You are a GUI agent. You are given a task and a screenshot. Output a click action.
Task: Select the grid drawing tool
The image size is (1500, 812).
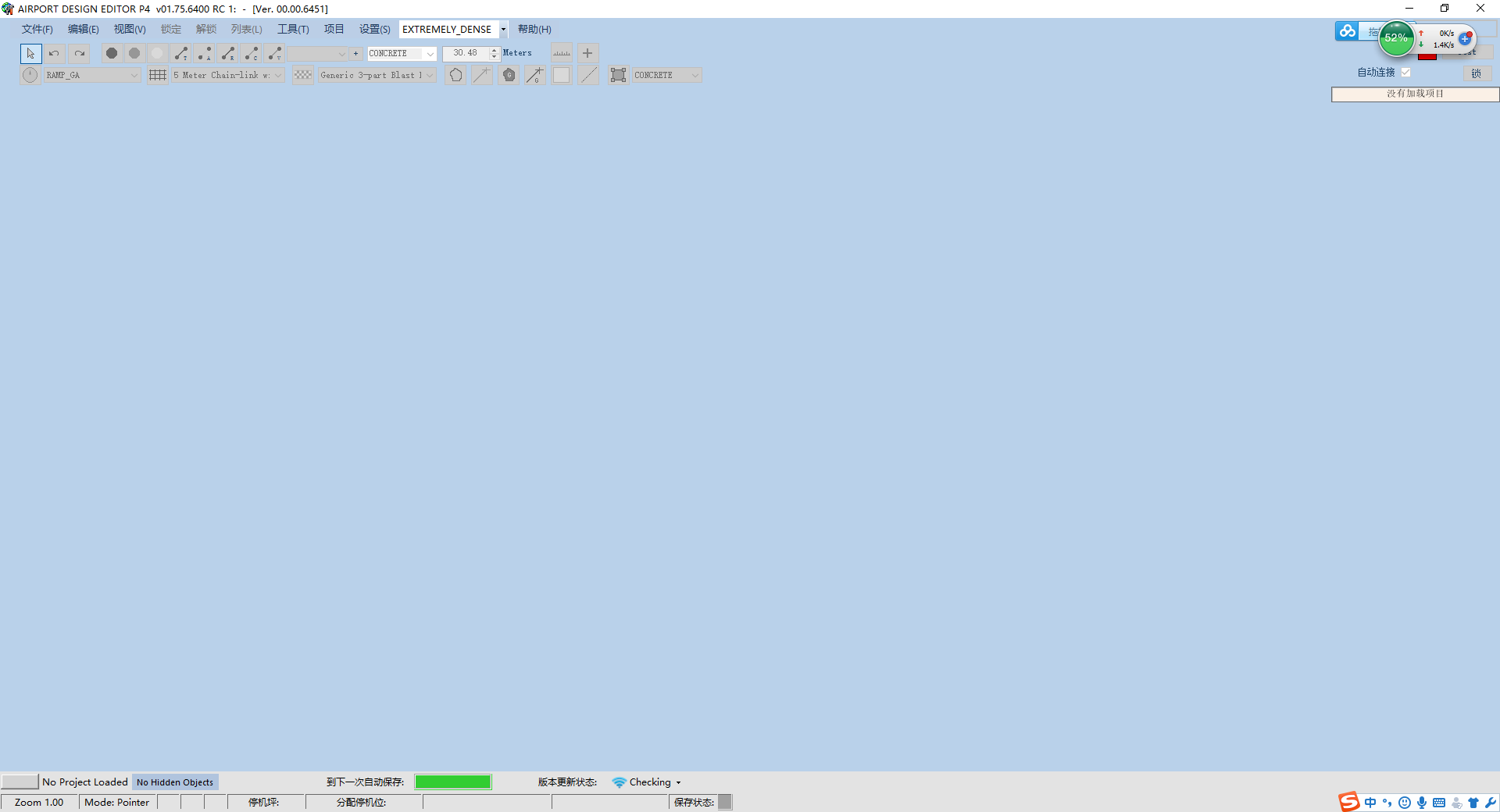(x=157, y=75)
